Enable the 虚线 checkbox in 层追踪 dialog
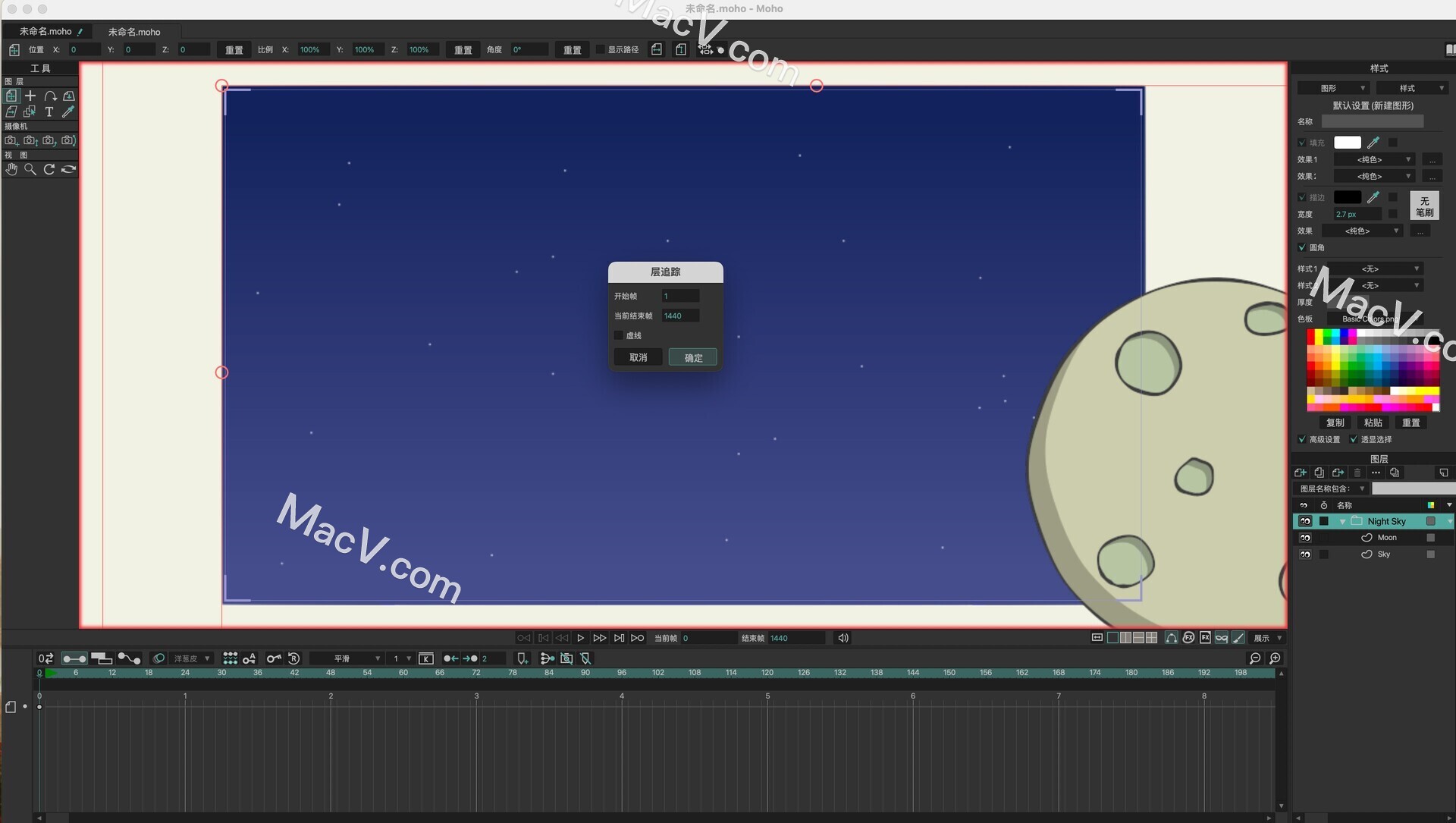This screenshot has height=823, width=1456. (619, 335)
